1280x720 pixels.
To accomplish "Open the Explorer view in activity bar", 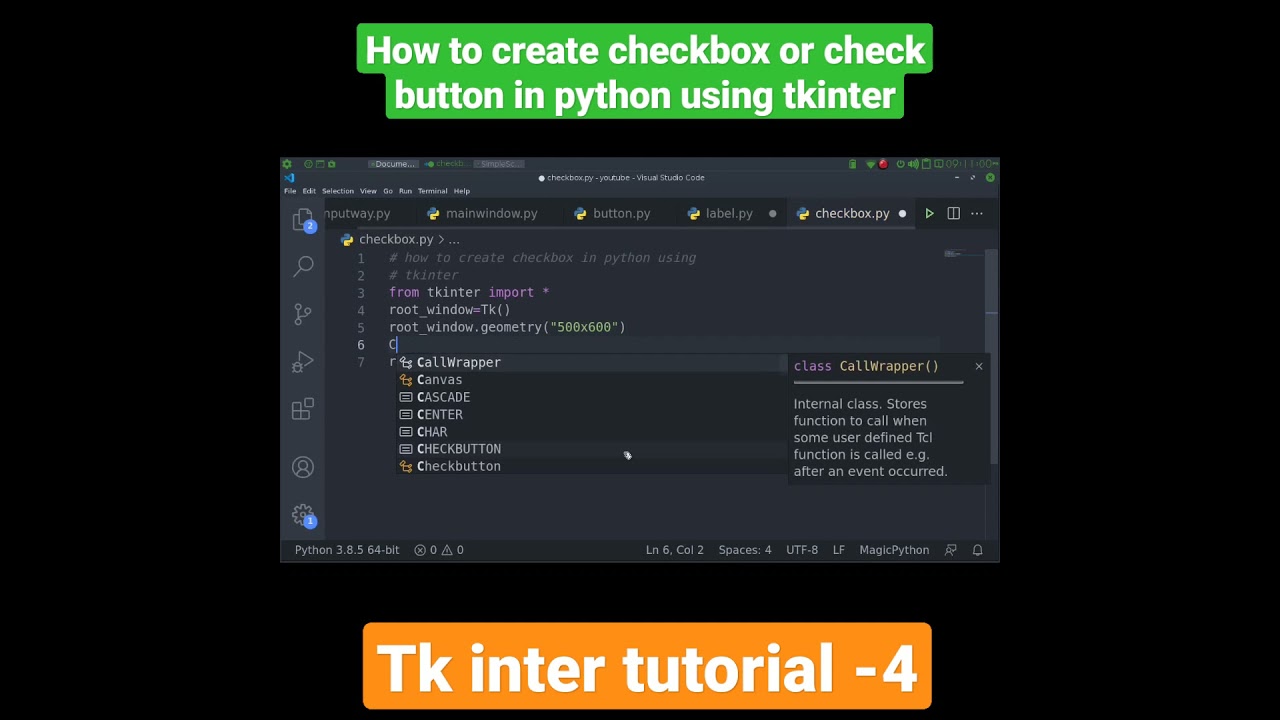I will click(x=303, y=219).
